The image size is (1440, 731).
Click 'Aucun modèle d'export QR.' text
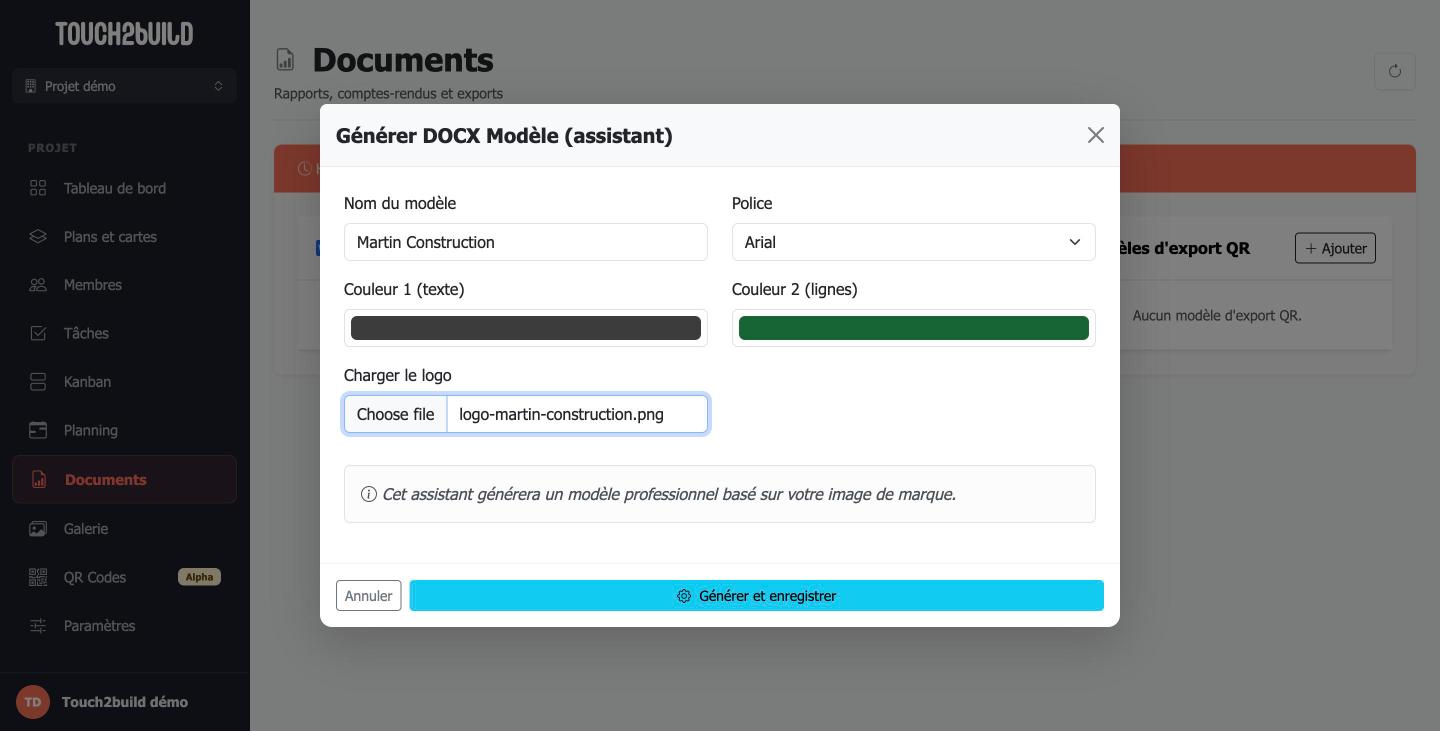tap(1217, 315)
